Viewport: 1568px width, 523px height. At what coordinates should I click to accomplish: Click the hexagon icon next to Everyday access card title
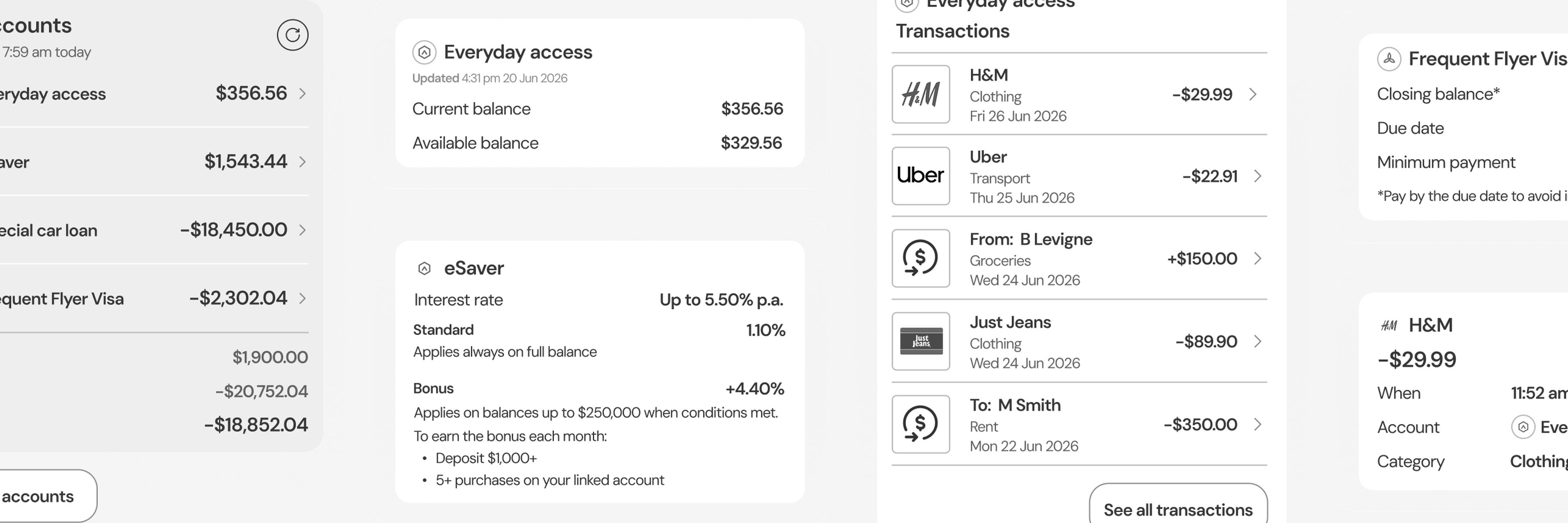[x=424, y=52]
